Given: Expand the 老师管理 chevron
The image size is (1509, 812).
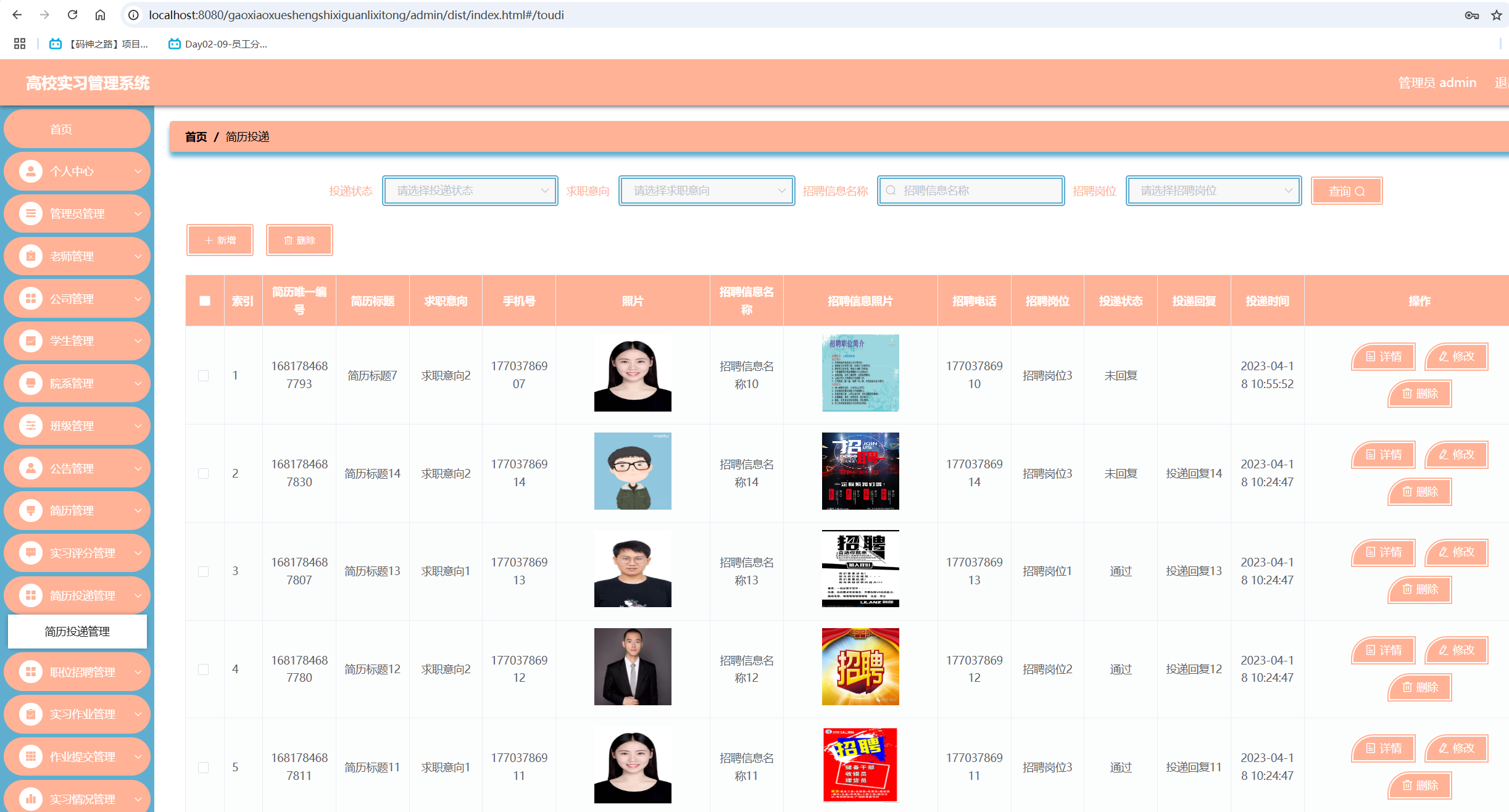Looking at the screenshot, I should coord(138,256).
